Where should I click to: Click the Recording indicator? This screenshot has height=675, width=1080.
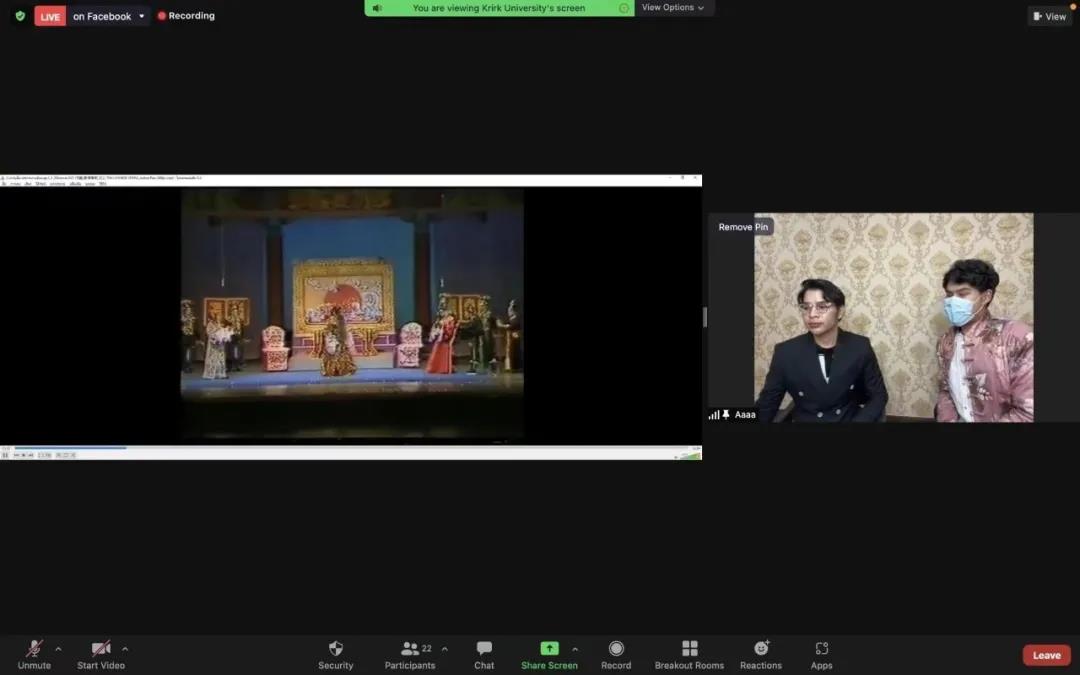tap(186, 15)
